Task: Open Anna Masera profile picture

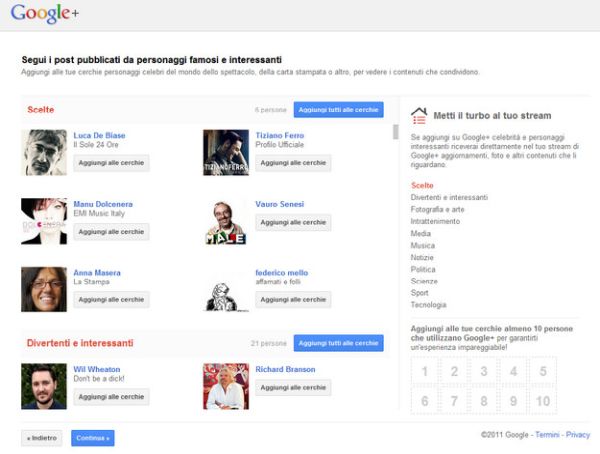Action: (x=44, y=289)
